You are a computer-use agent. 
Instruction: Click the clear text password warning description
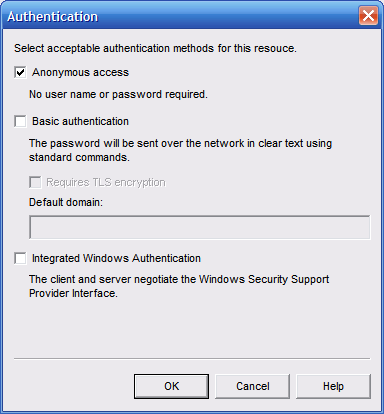click(180, 150)
